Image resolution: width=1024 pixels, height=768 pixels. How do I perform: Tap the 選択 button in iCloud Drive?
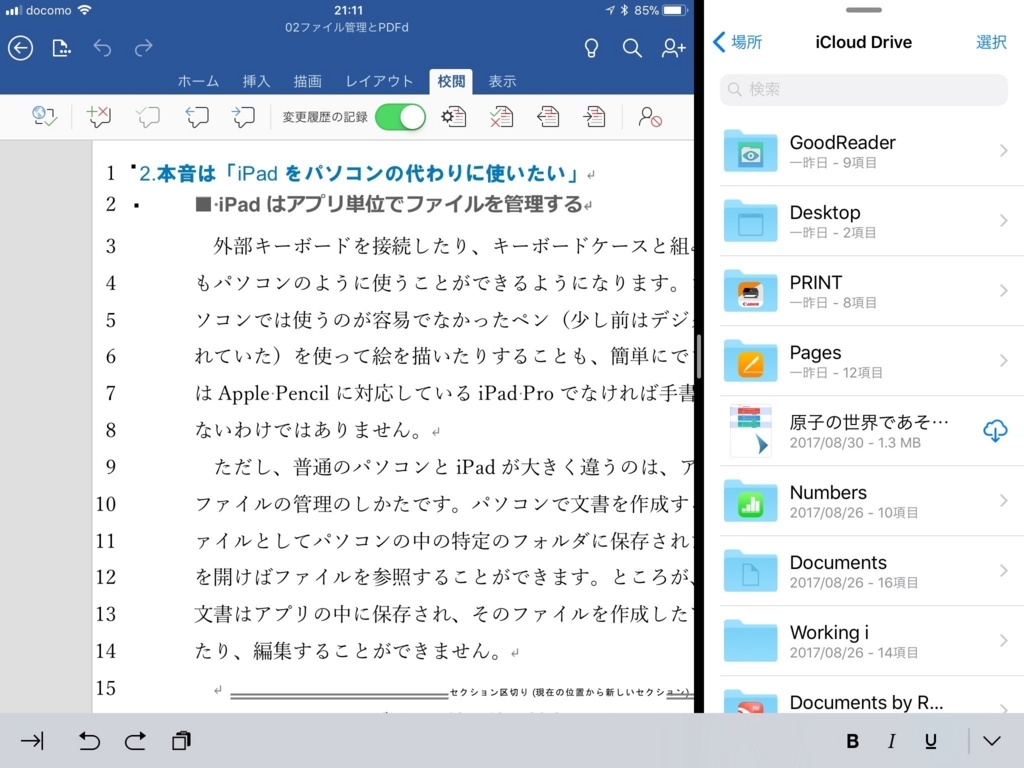tap(991, 42)
